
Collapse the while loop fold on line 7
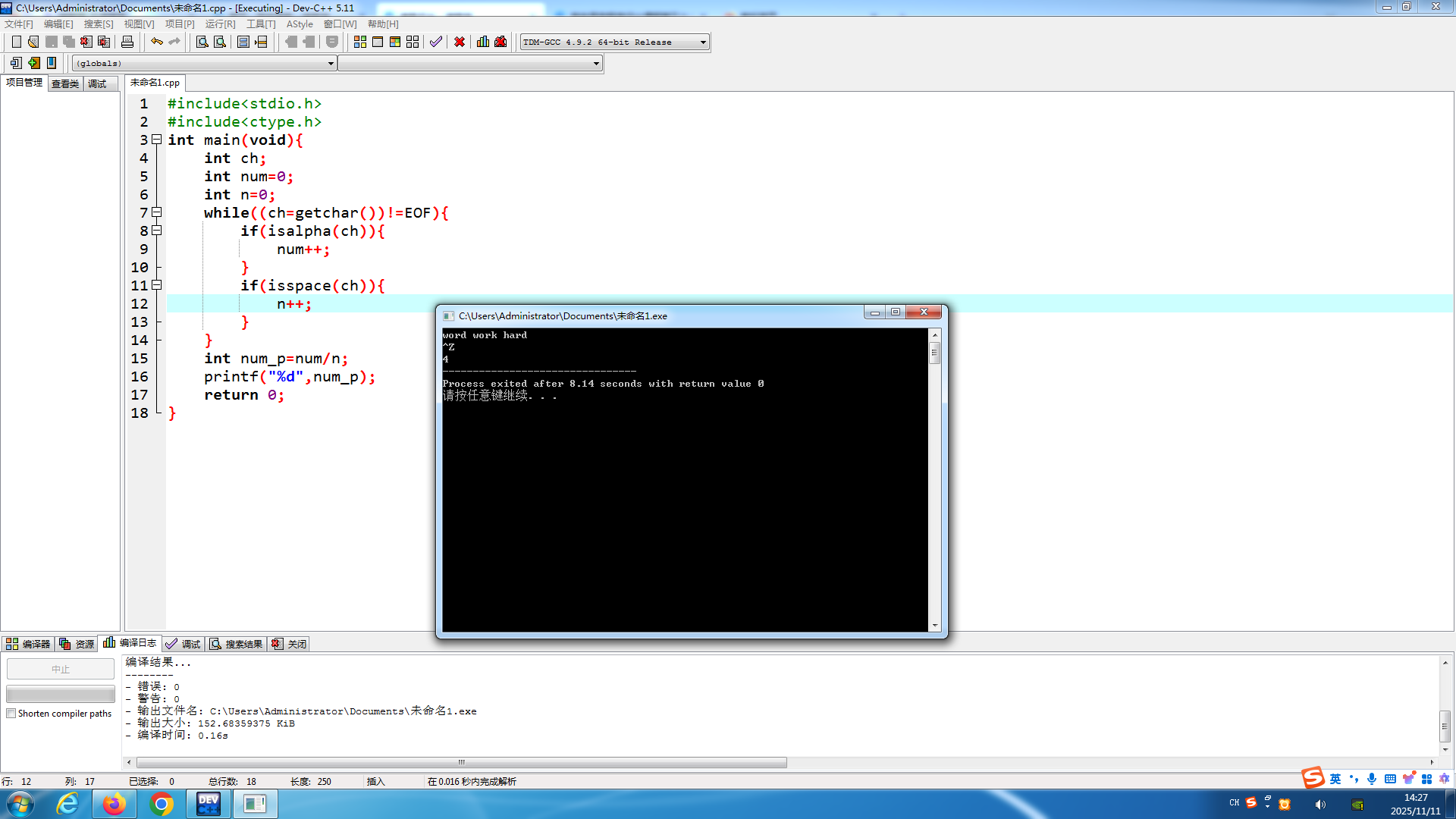[157, 212]
